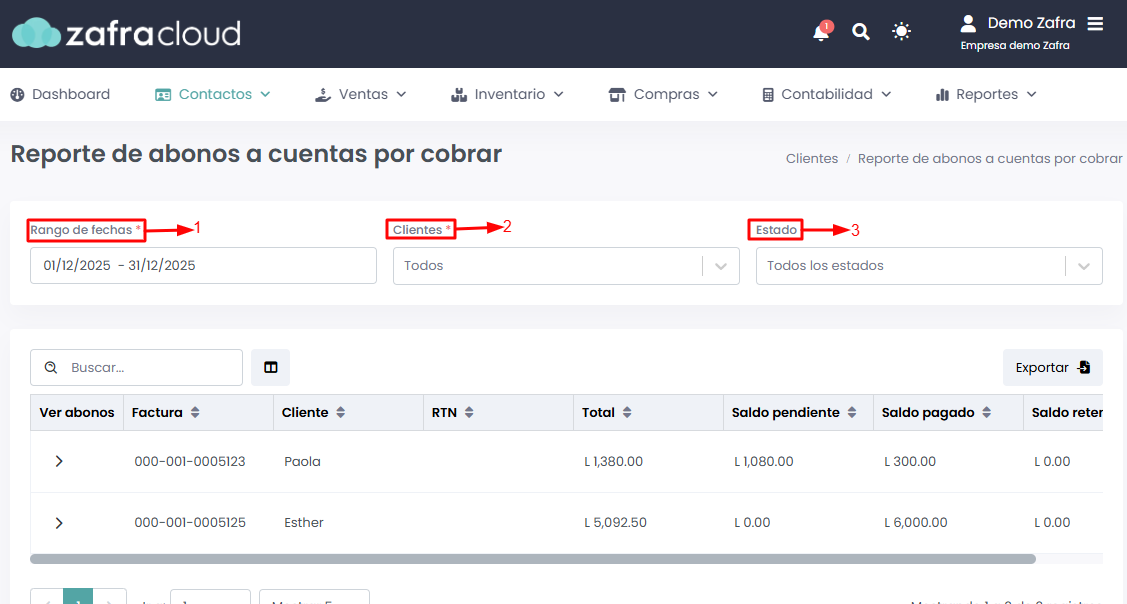Click the Exportar button
Viewport: 1127px width, 604px height.
pyautogui.click(x=1052, y=367)
